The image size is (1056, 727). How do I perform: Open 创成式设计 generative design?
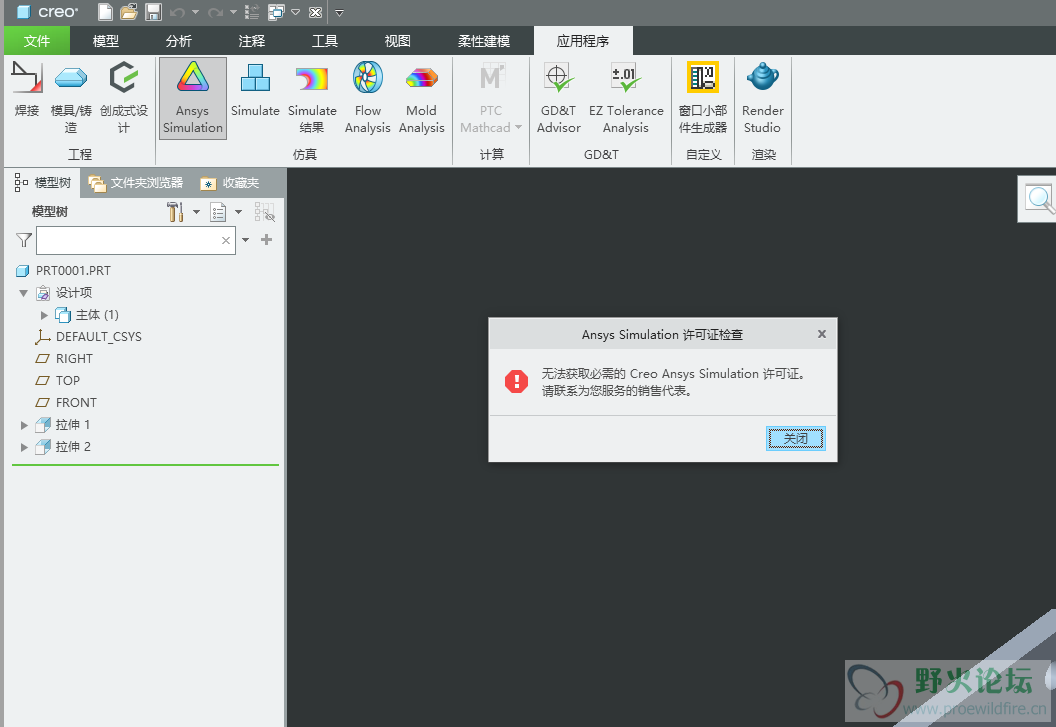tap(124, 98)
